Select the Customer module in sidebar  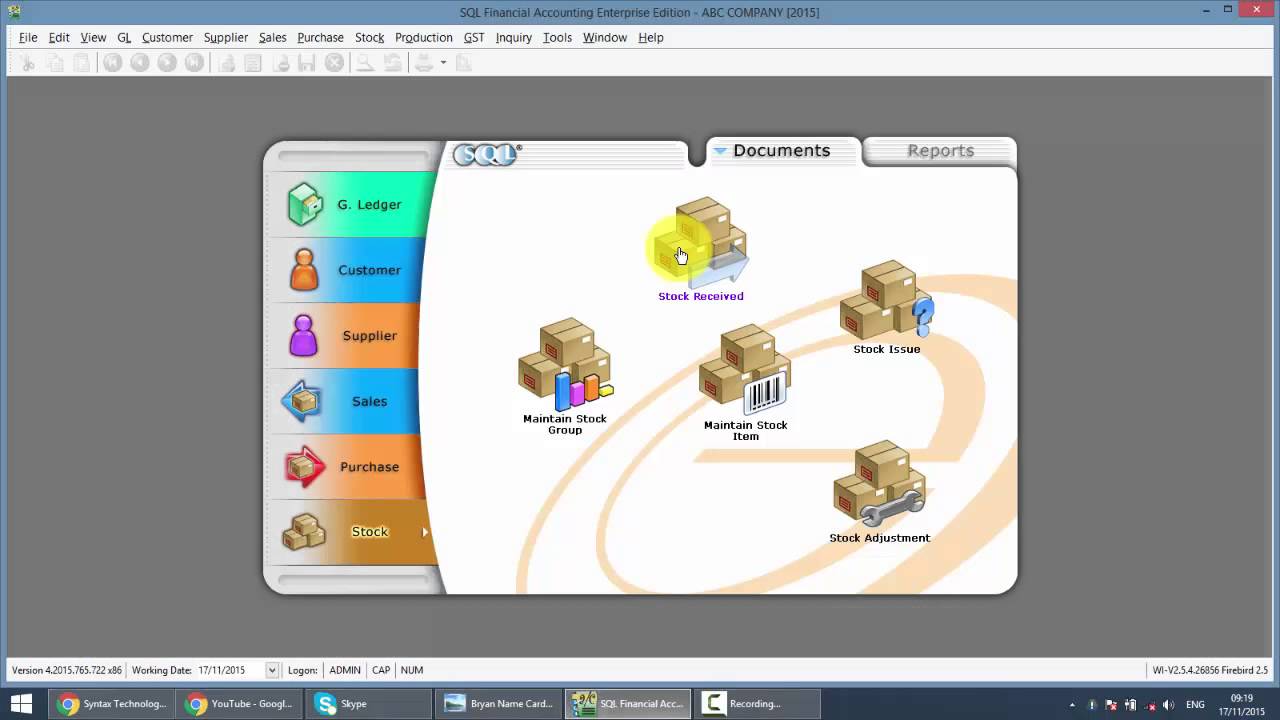click(x=350, y=270)
